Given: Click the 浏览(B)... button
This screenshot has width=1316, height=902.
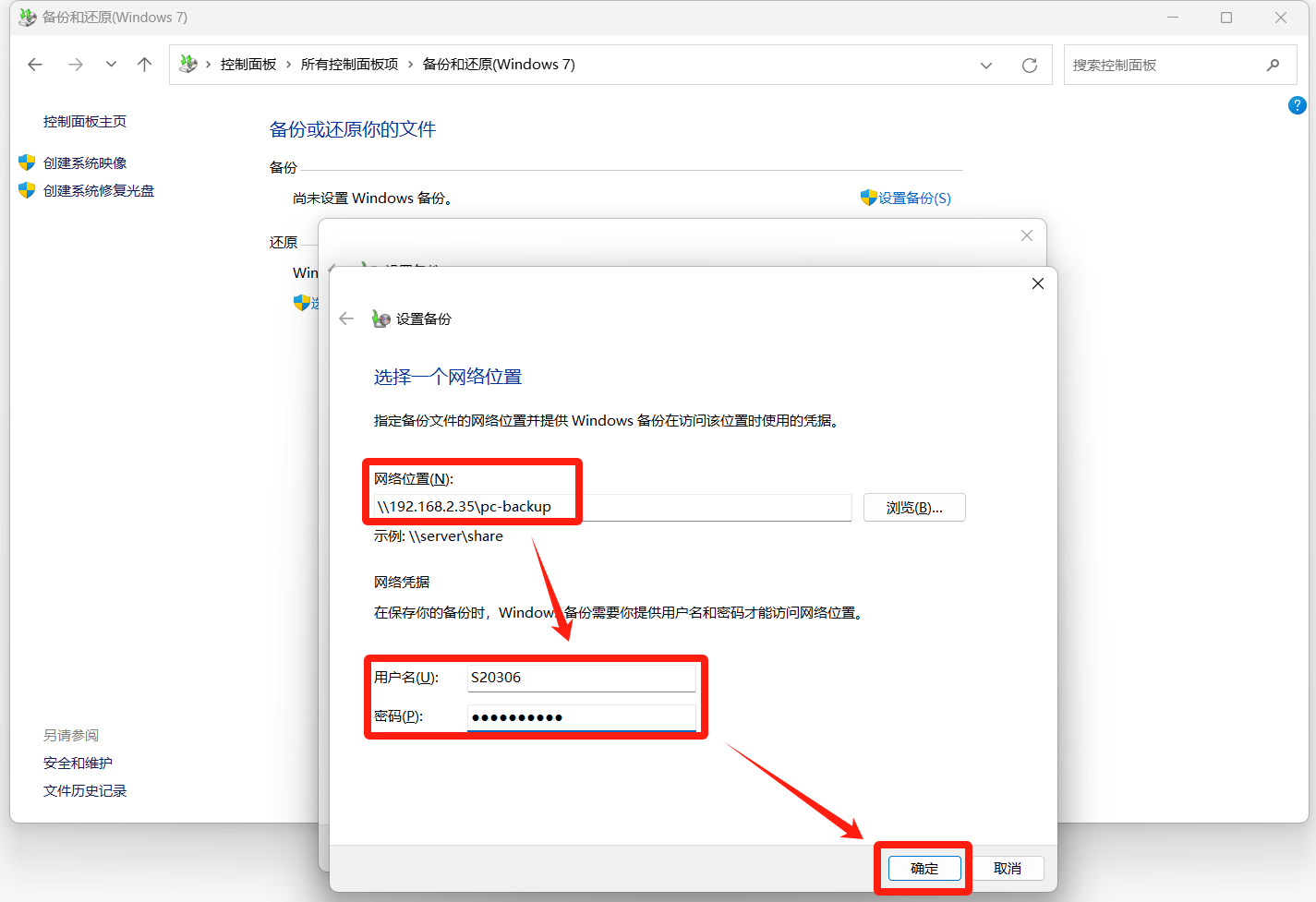Looking at the screenshot, I should click(x=913, y=508).
